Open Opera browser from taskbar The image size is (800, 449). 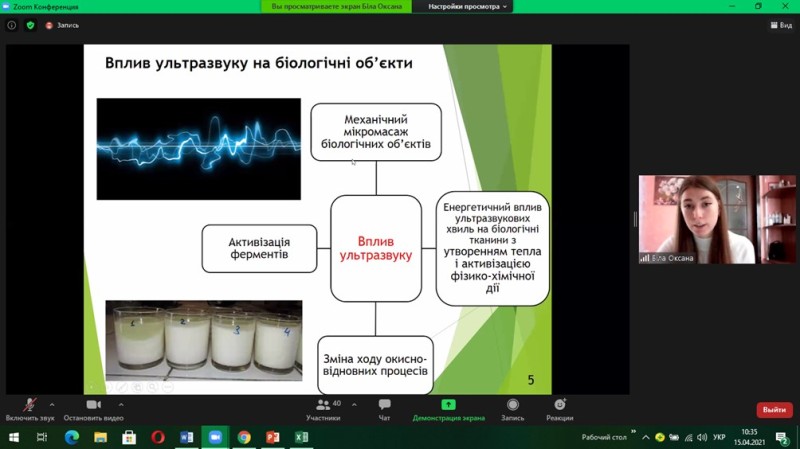[158, 437]
